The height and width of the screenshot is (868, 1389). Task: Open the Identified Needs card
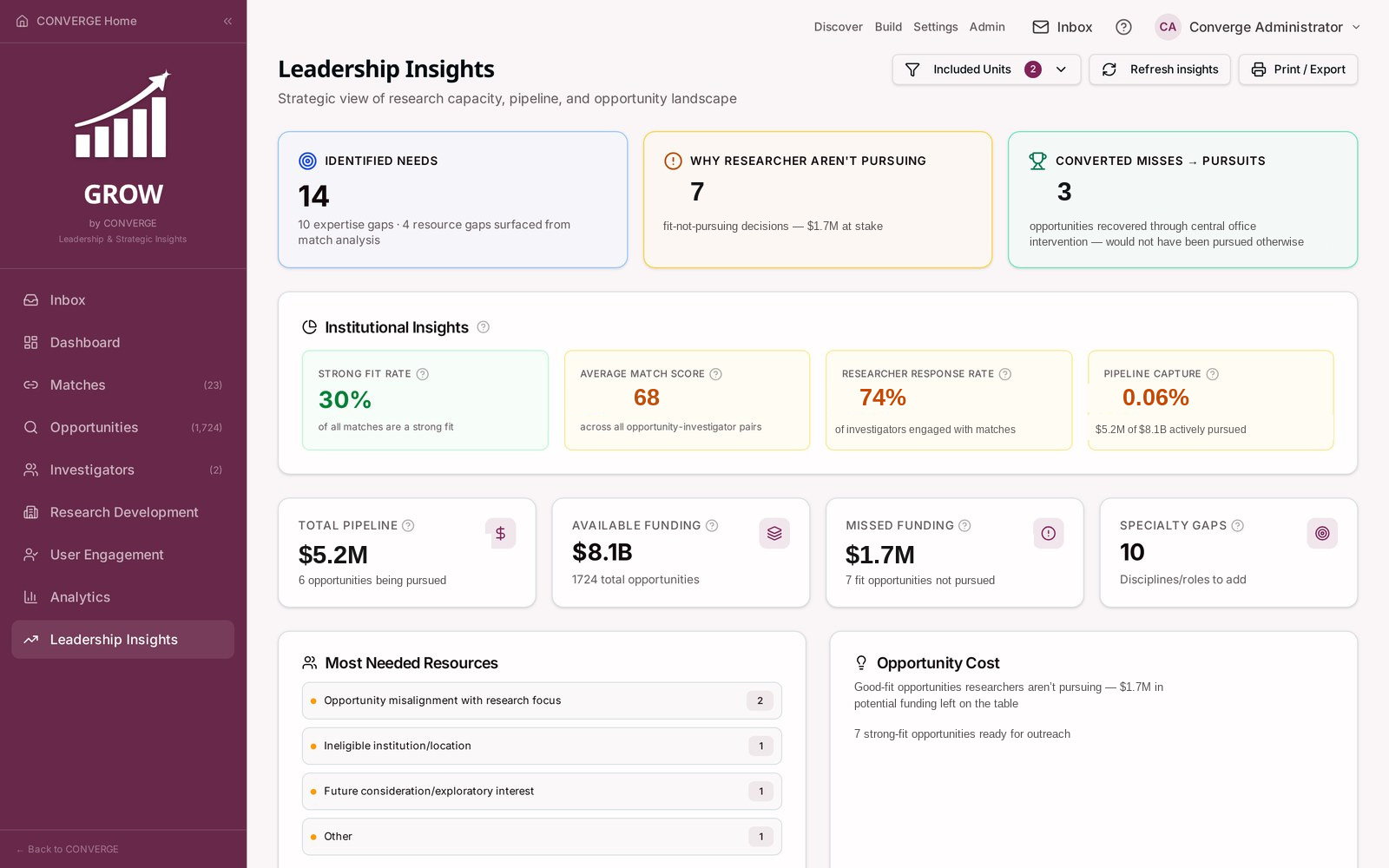(452, 200)
